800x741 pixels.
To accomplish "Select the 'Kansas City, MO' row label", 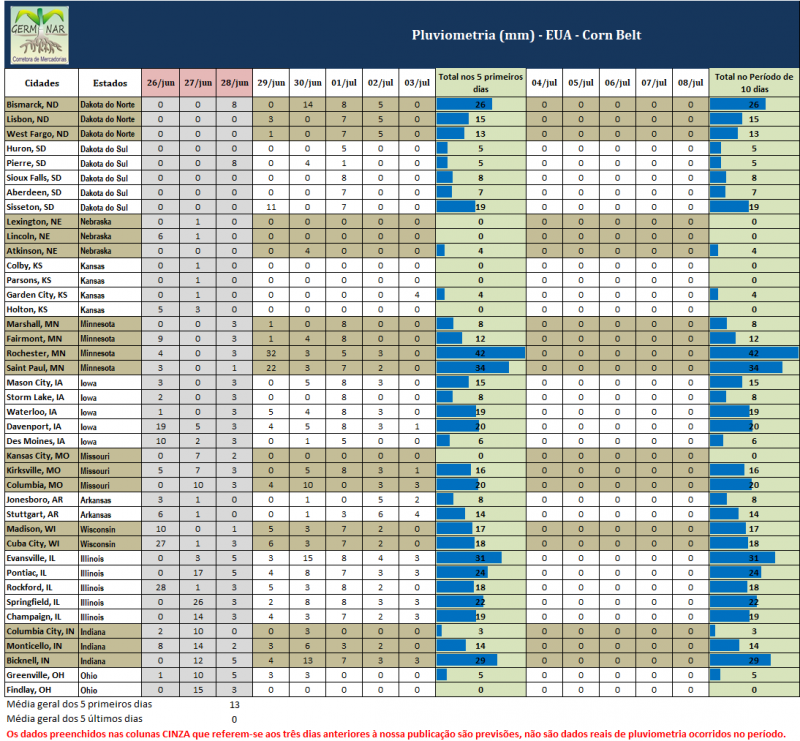I will click(41, 455).
